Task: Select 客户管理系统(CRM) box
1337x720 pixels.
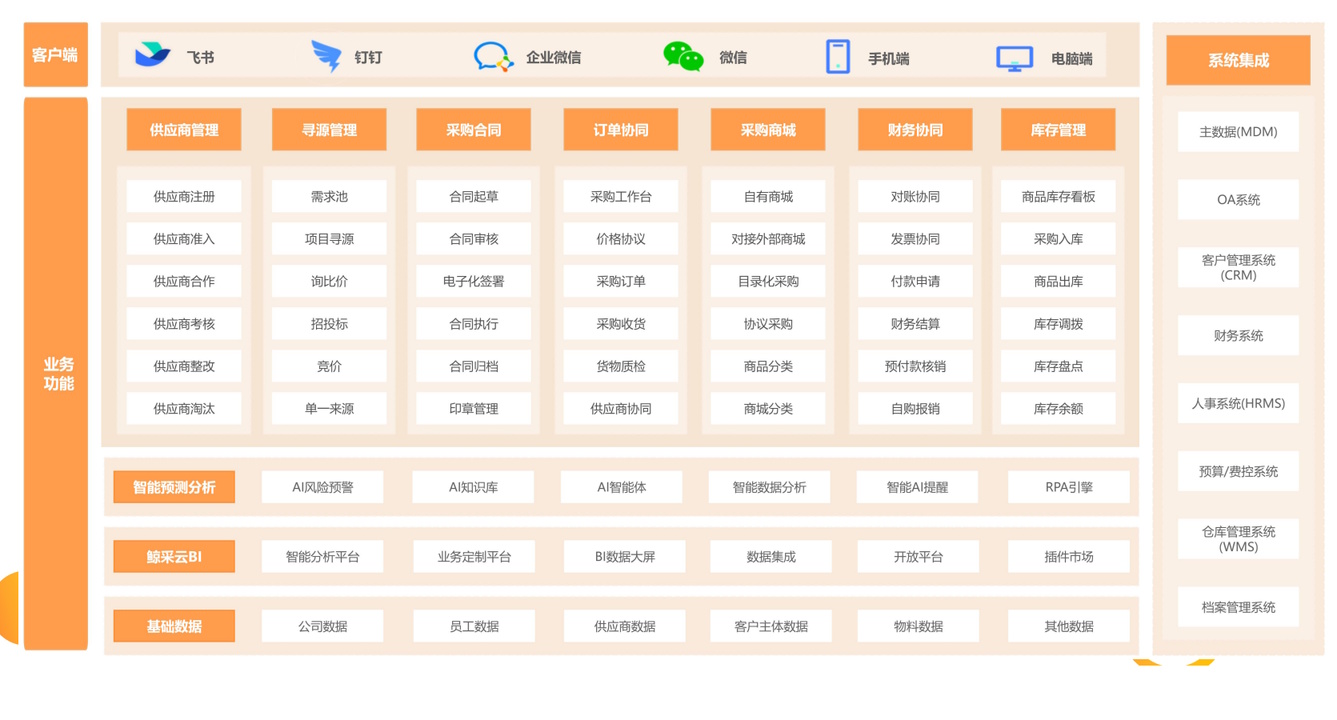Action: pyautogui.click(x=1238, y=267)
